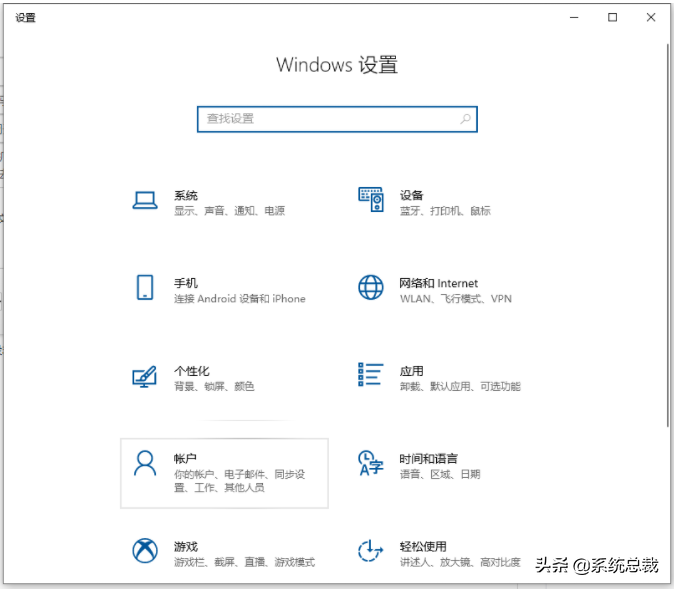Open the Apps (应用) list icon
674x589 pixels.
(x=371, y=375)
